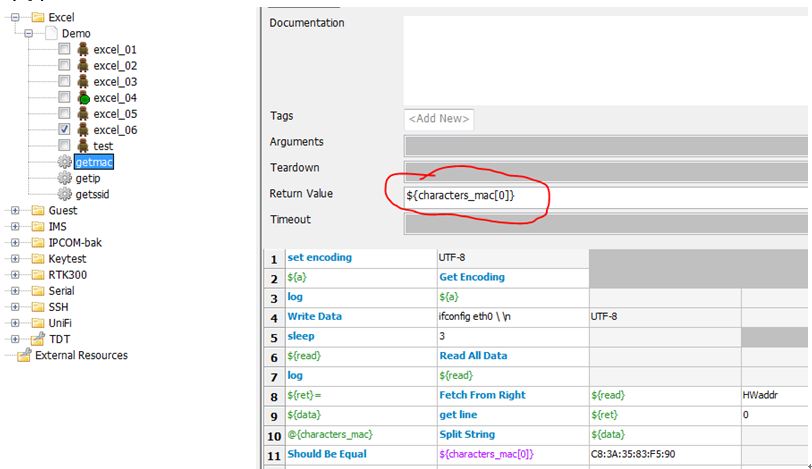Uncheck the excel_06 test checkbox
Viewport: 812px width, 469px height.
pyautogui.click(x=64, y=129)
